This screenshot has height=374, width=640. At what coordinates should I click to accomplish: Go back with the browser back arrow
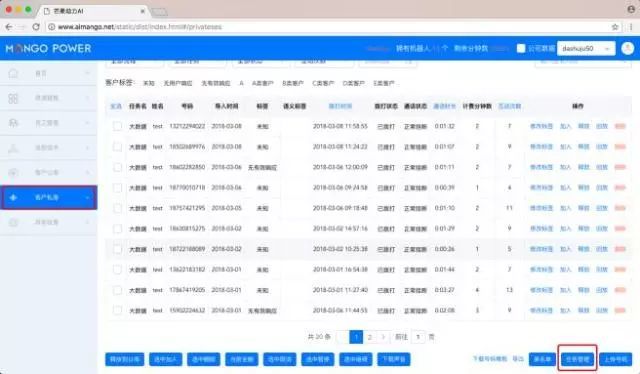click(9, 27)
